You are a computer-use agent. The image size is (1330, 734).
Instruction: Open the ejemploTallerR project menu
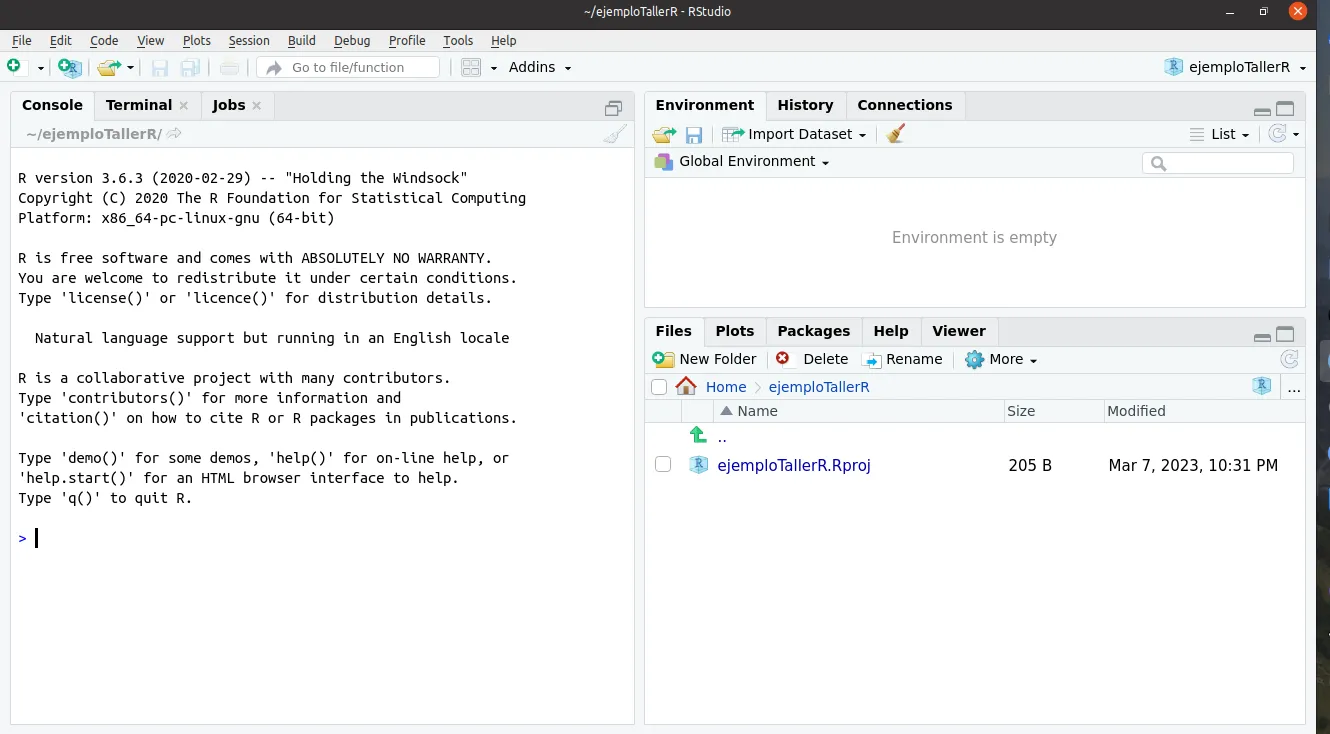click(x=1236, y=67)
